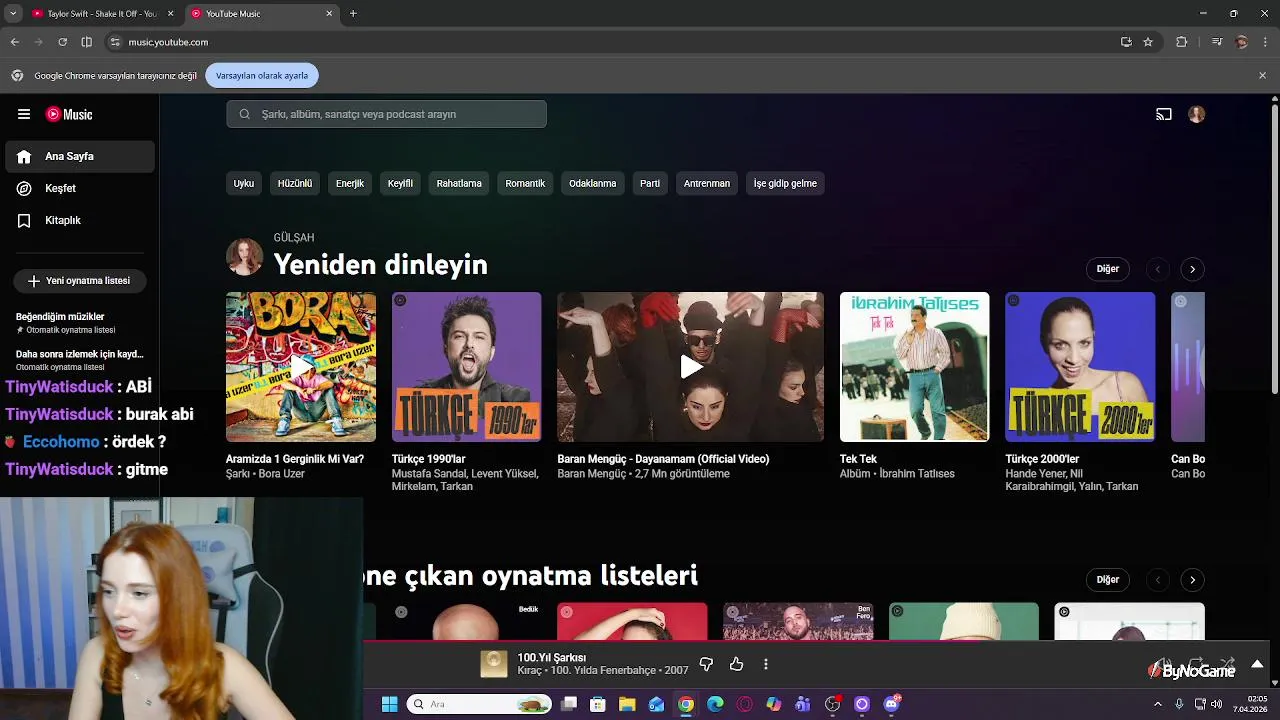
Task: Click Yeni oynatma listesi button
Action: 80,281
